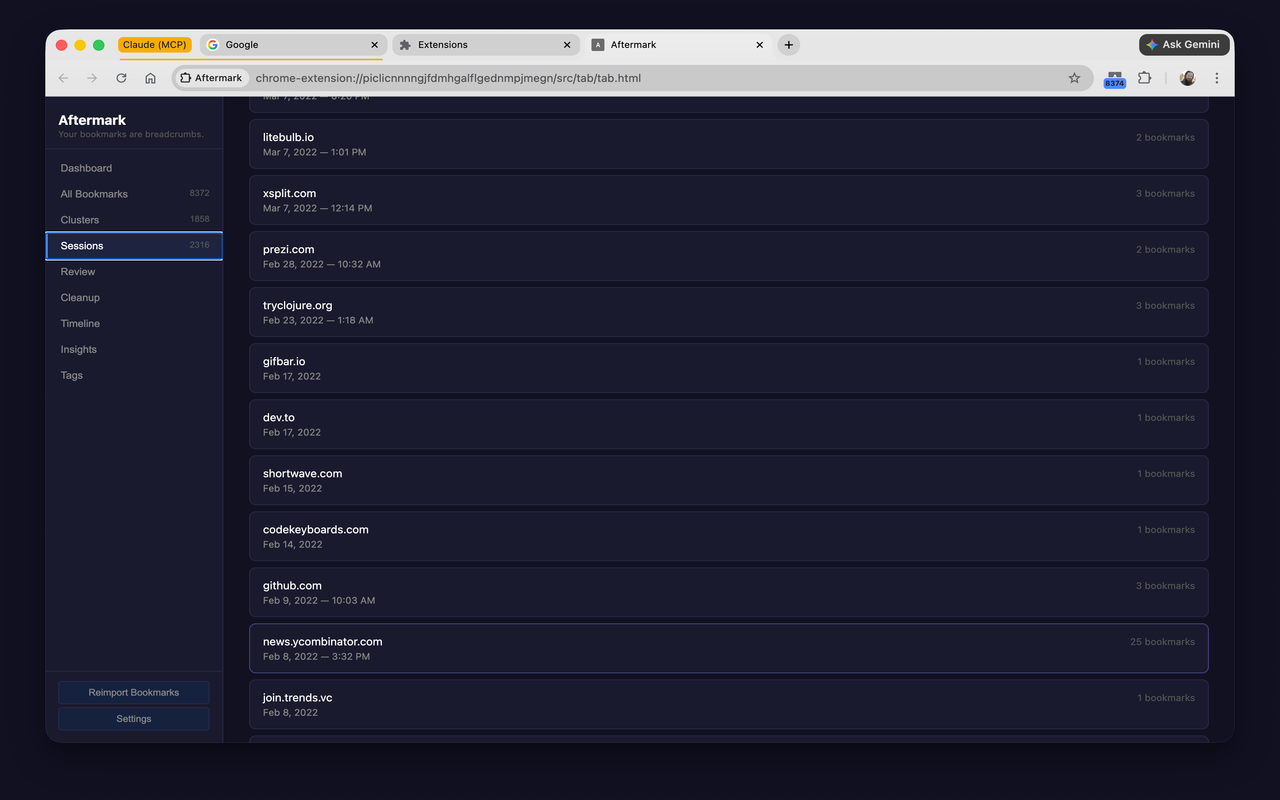The width and height of the screenshot is (1280, 800).
Task: Click the browser forward arrow
Action: click(92, 78)
